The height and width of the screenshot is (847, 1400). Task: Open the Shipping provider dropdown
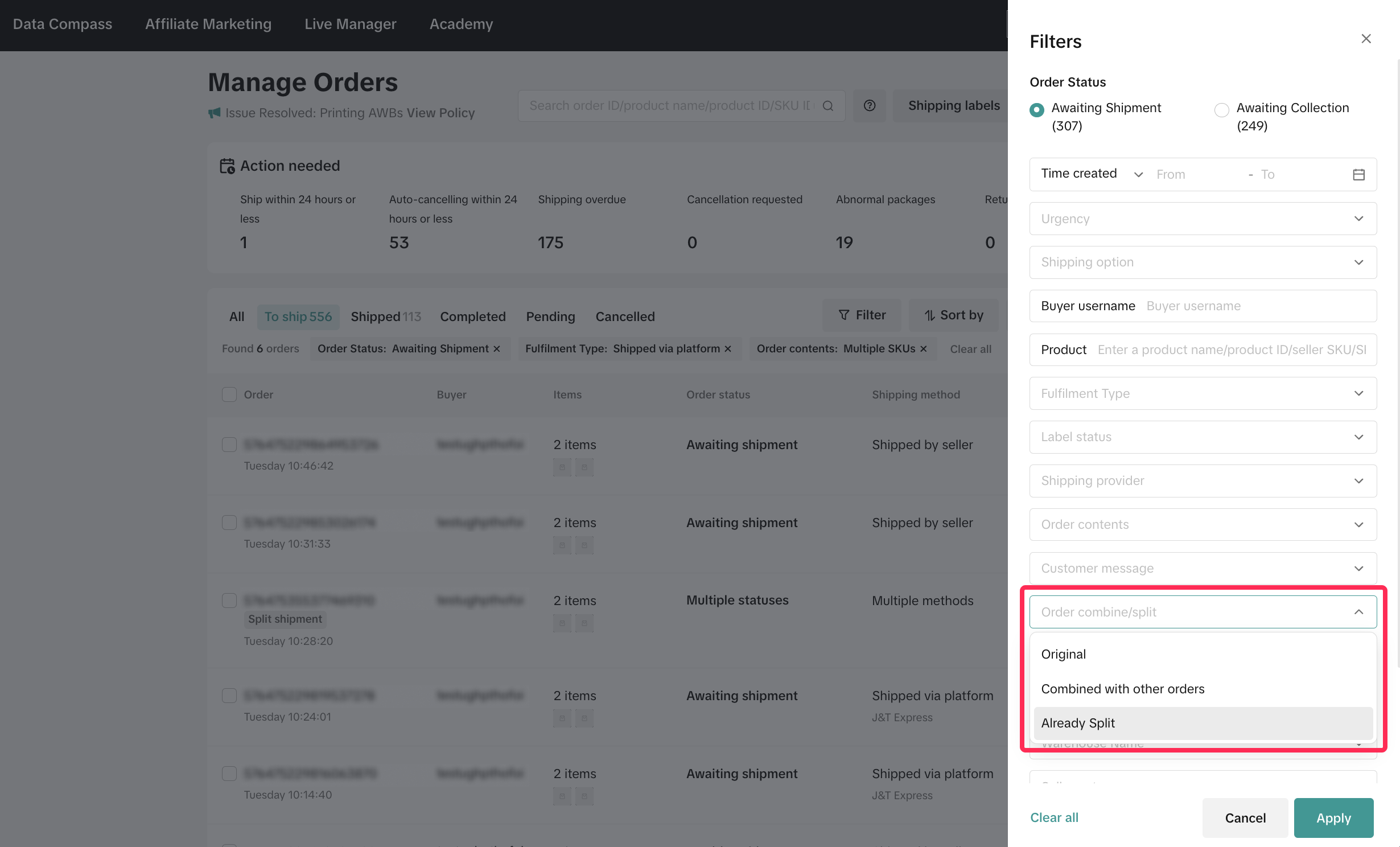[1203, 481]
